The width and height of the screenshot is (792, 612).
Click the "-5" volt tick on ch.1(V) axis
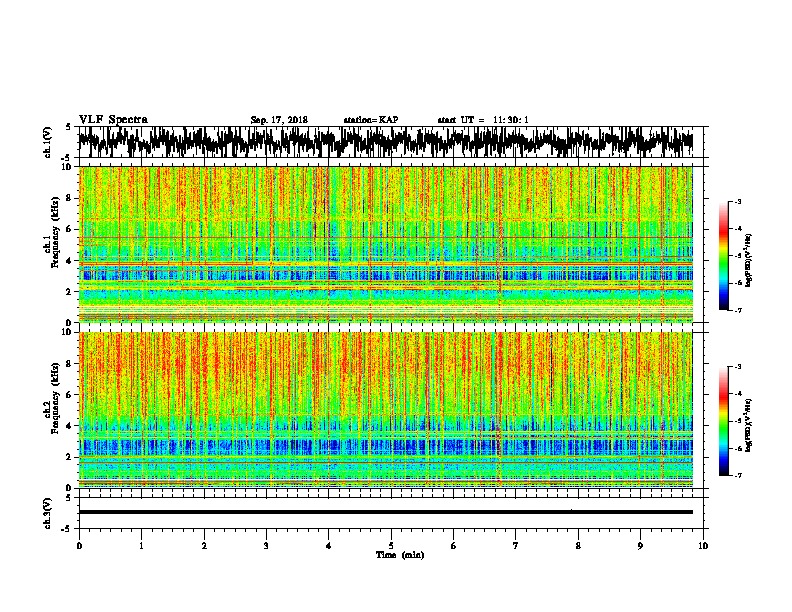point(67,158)
